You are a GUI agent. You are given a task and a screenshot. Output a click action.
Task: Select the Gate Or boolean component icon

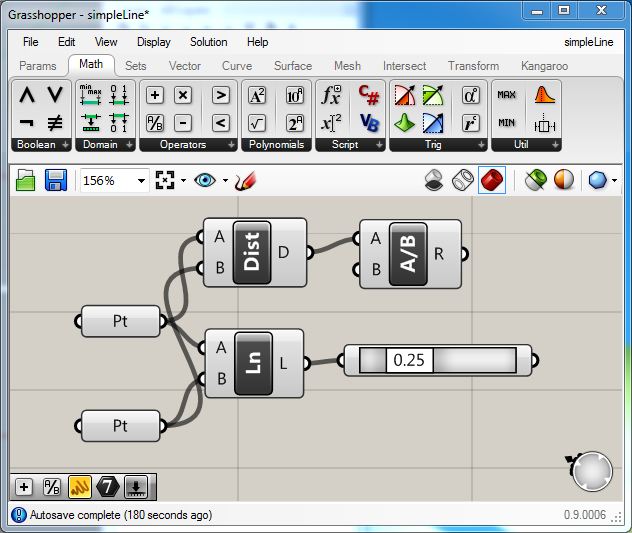tap(55, 95)
